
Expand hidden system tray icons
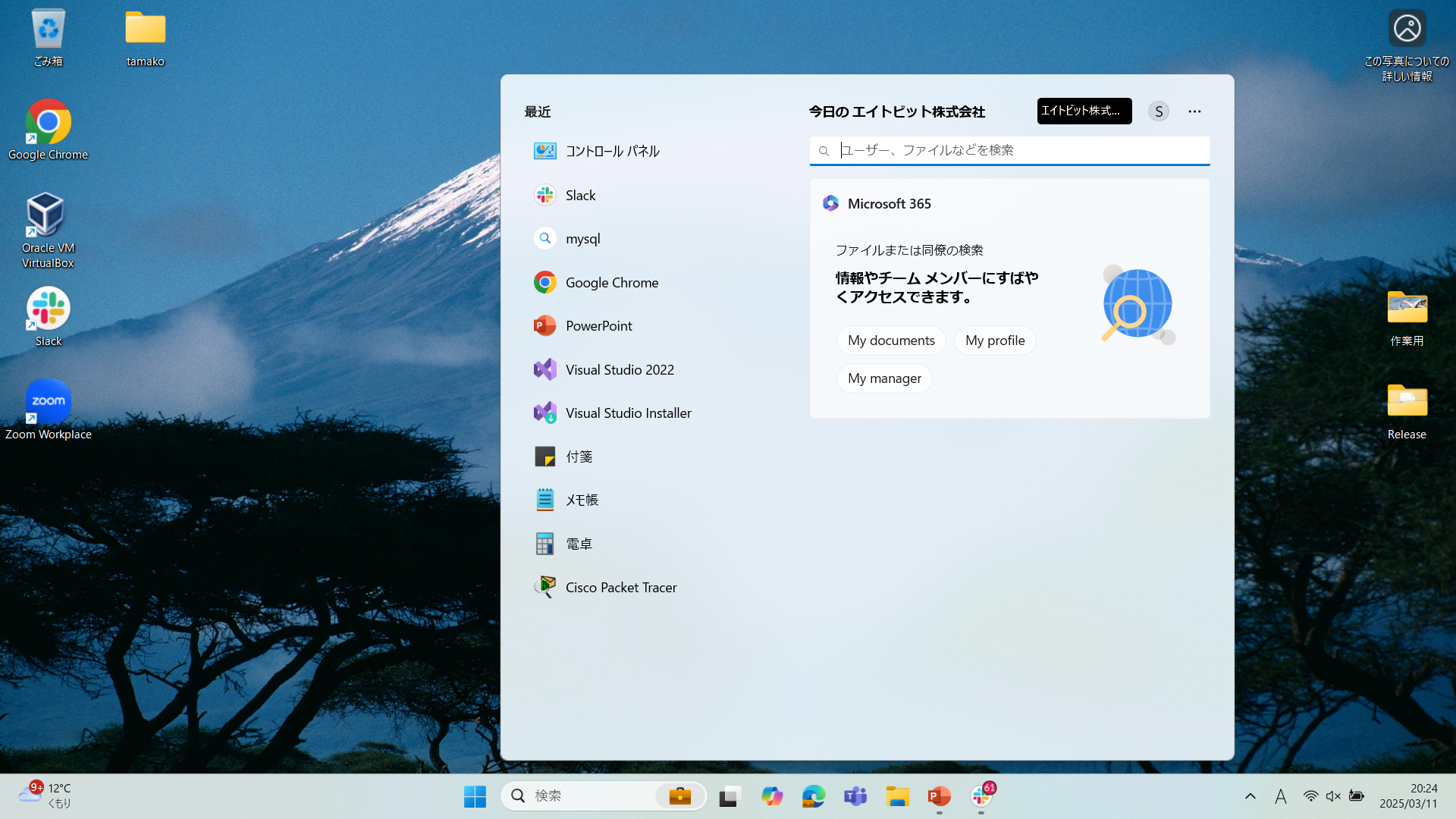1250,796
